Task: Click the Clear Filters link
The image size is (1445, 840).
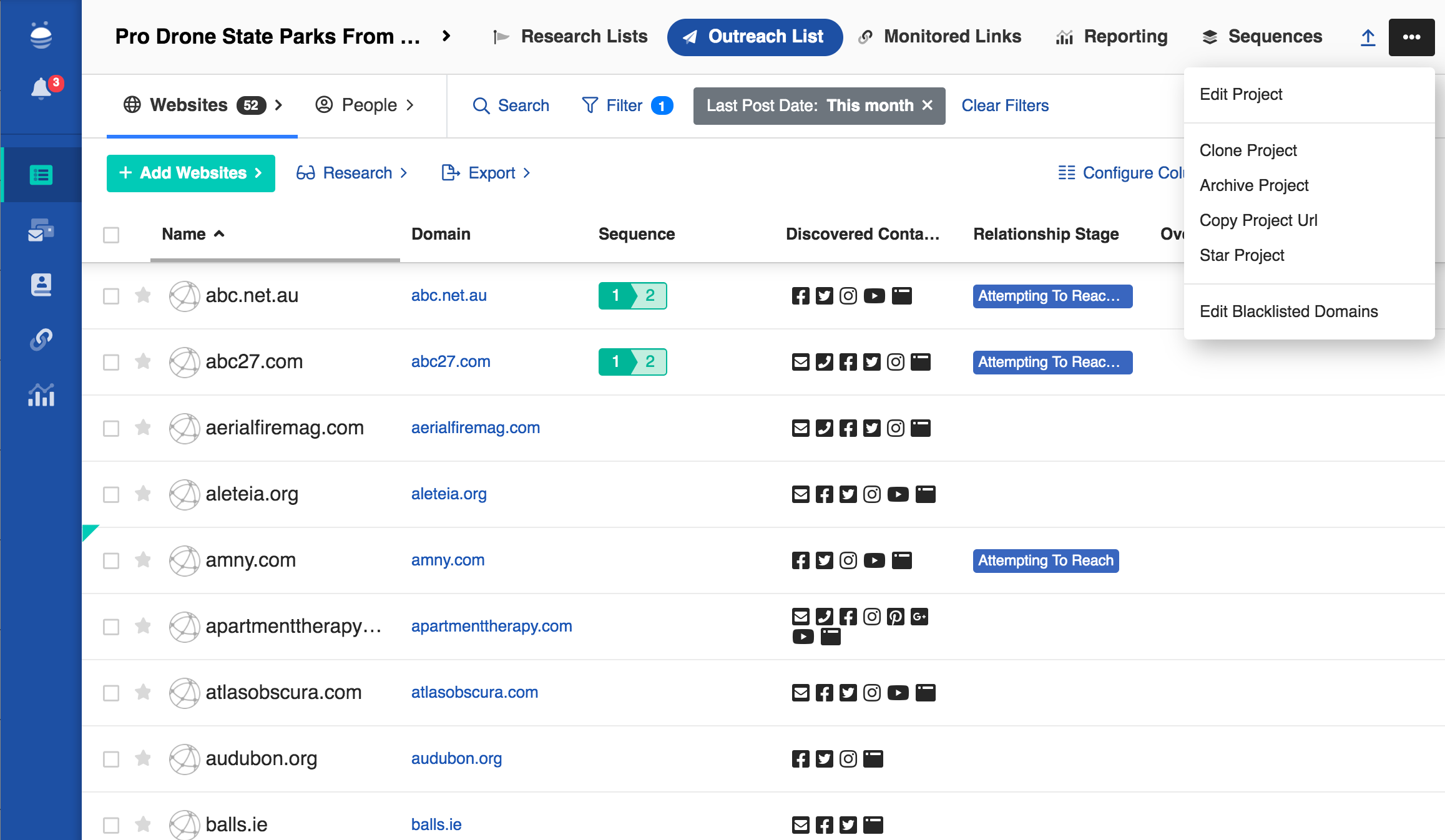Action: pos(1004,105)
